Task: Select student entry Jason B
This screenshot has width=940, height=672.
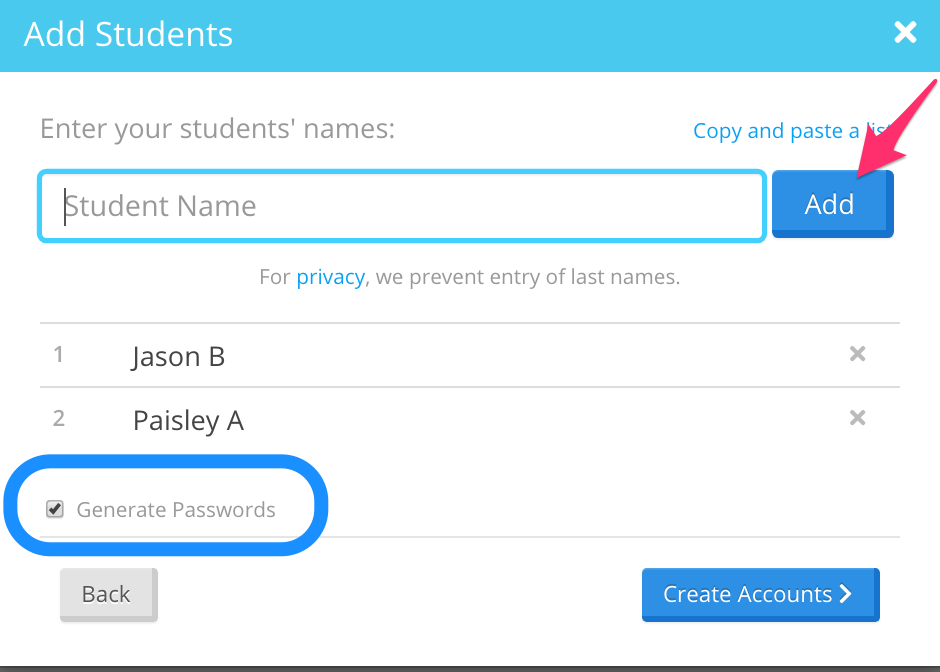Action: tap(178, 356)
